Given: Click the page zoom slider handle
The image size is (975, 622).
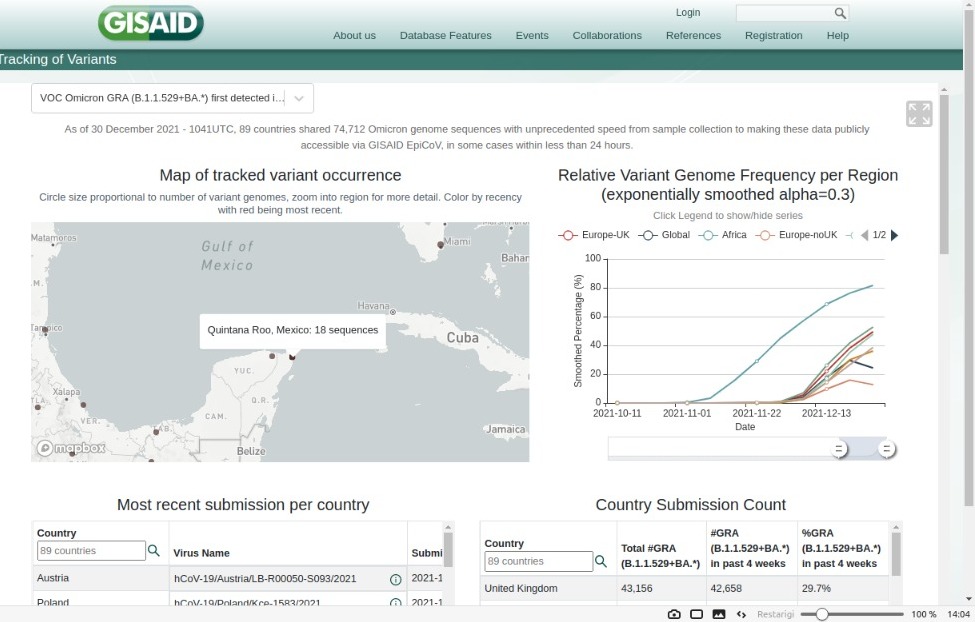Looking at the screenshot, I should [x=822, y=614].
